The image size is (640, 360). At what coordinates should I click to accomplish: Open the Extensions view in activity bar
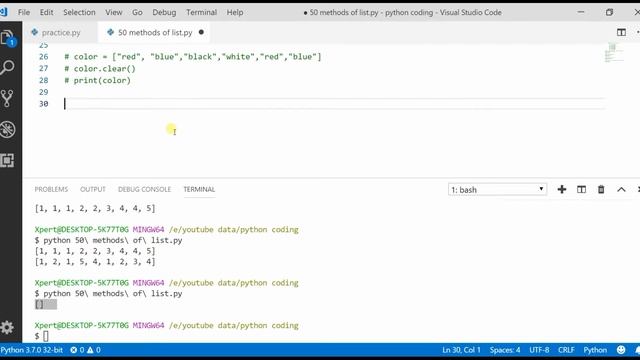[x=7, y=160]
